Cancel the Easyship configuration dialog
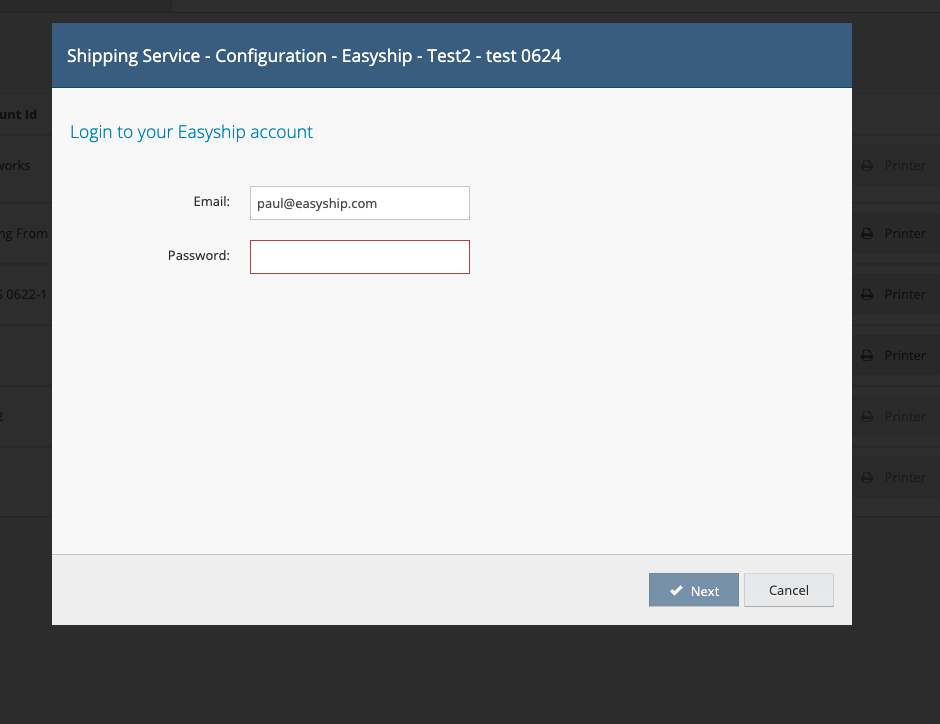Viewport: 940px width, 724px height. click(788, 590)
